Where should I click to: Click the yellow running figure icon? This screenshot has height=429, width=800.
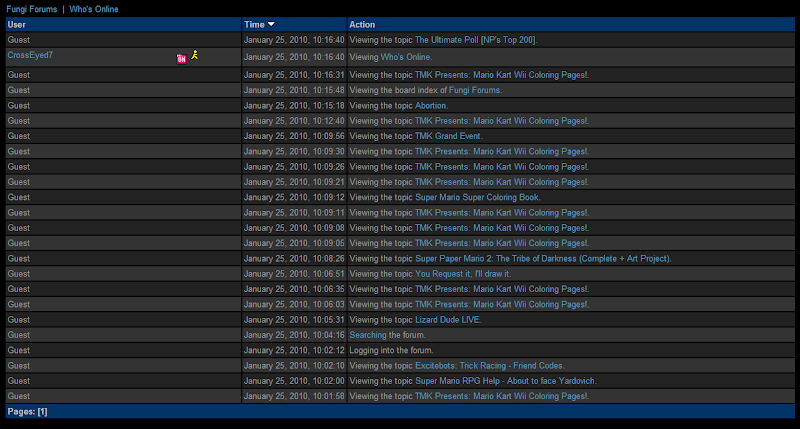click(195, 55)
